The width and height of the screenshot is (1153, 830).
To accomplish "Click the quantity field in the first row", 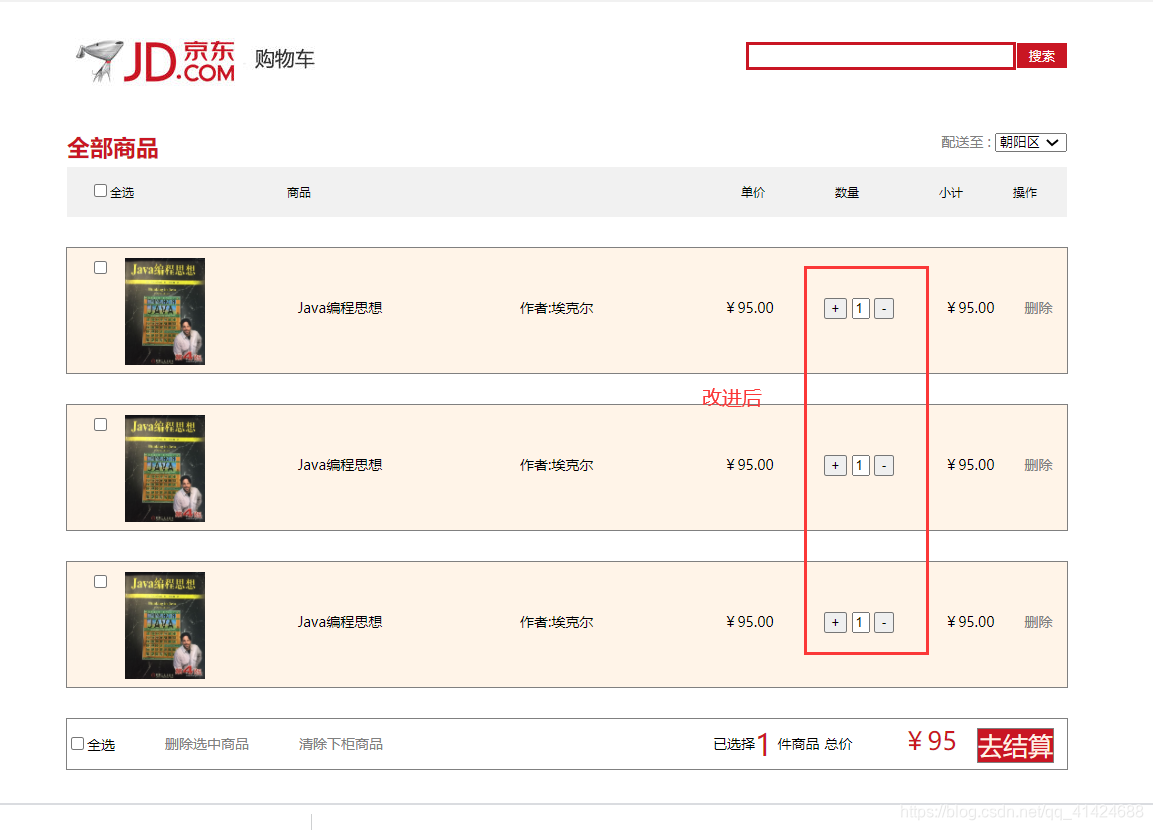I will (x=860, y=309).
